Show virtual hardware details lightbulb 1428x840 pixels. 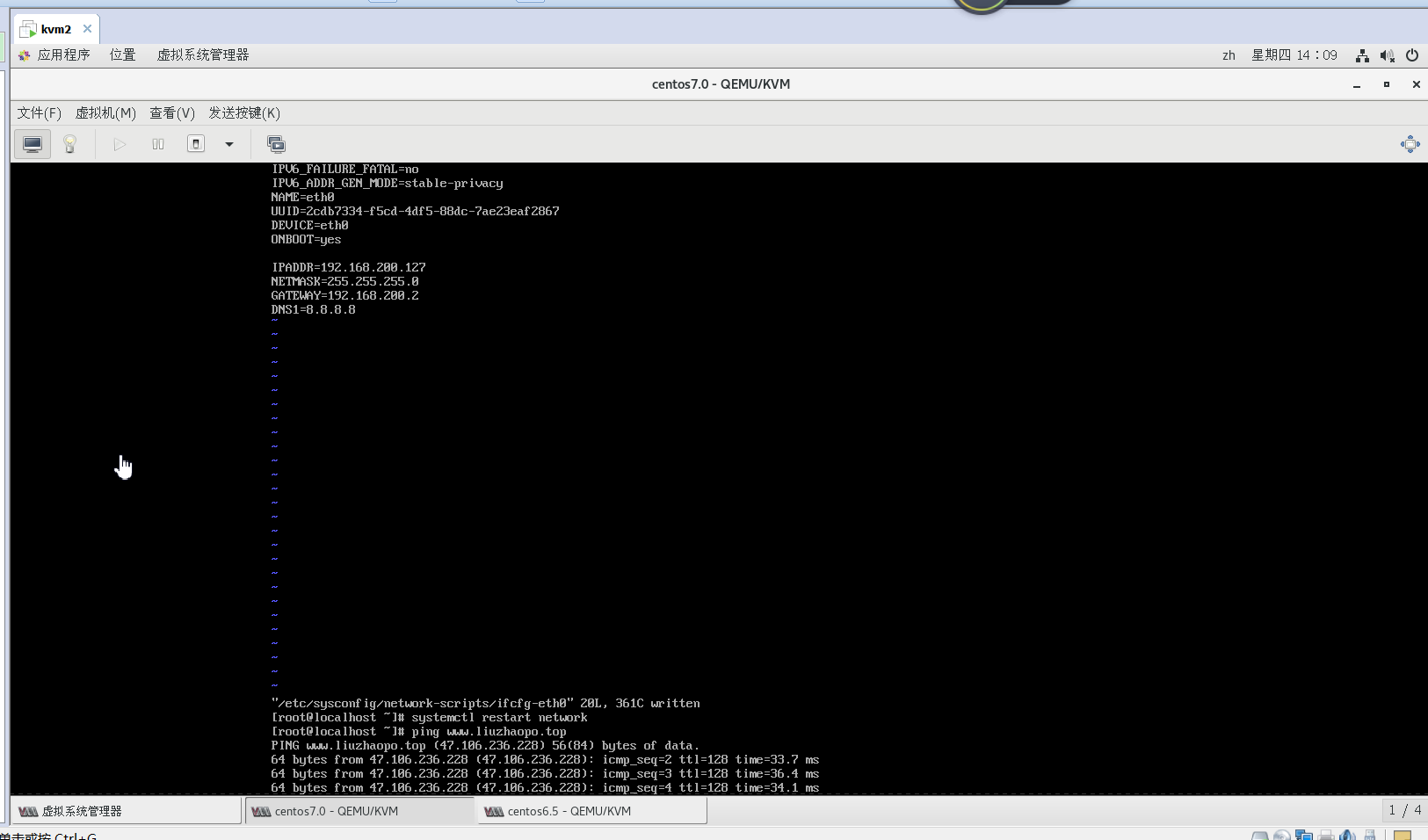[70, 144]
